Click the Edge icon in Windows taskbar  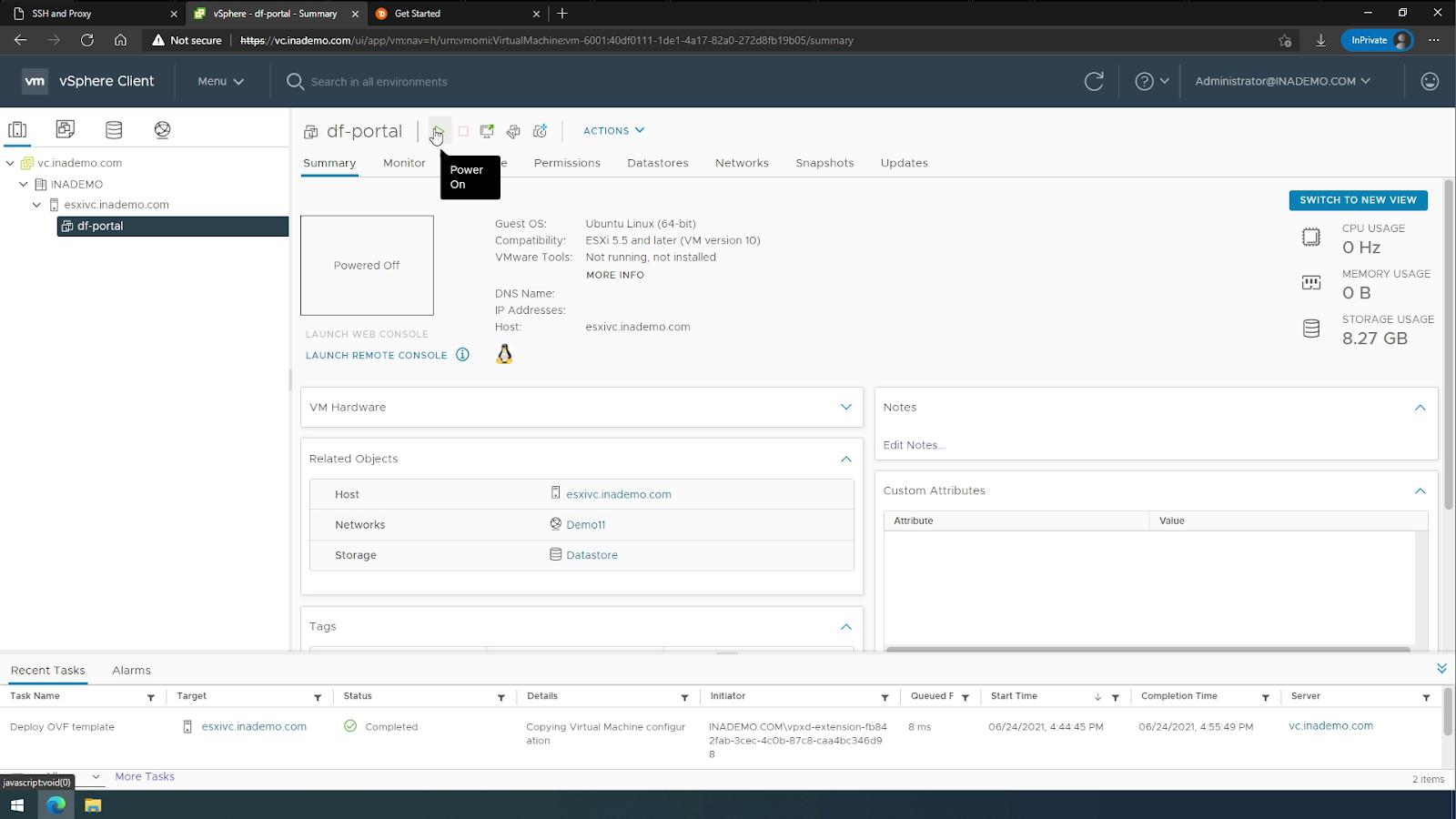[56, 804]
